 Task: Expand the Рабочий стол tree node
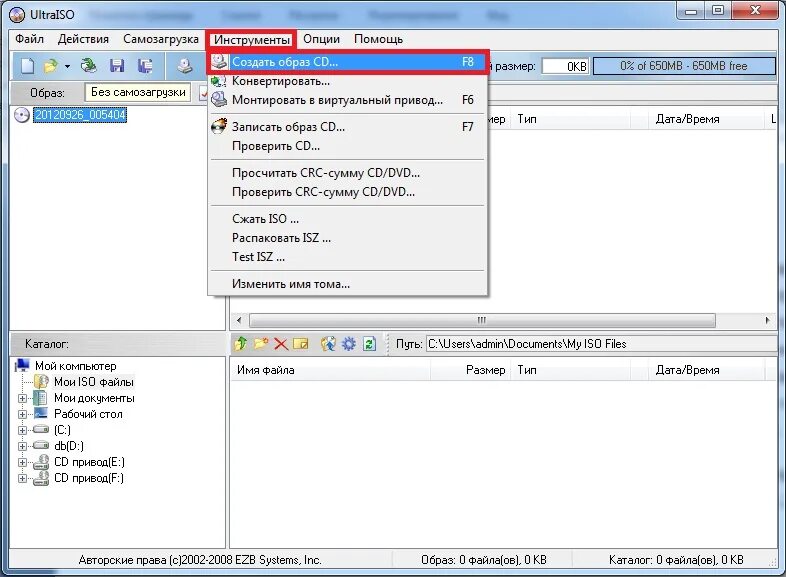[22, 415]
